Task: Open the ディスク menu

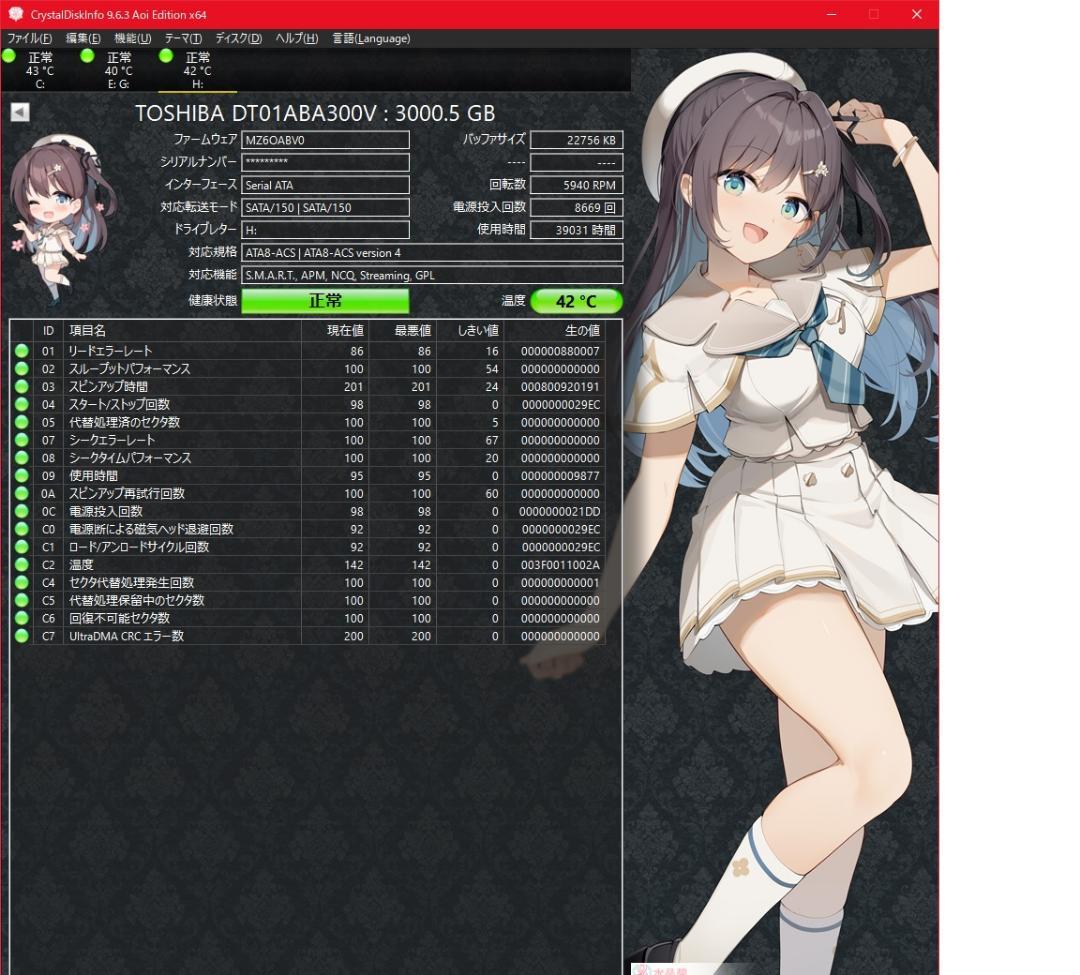Action: coord(238,38)
